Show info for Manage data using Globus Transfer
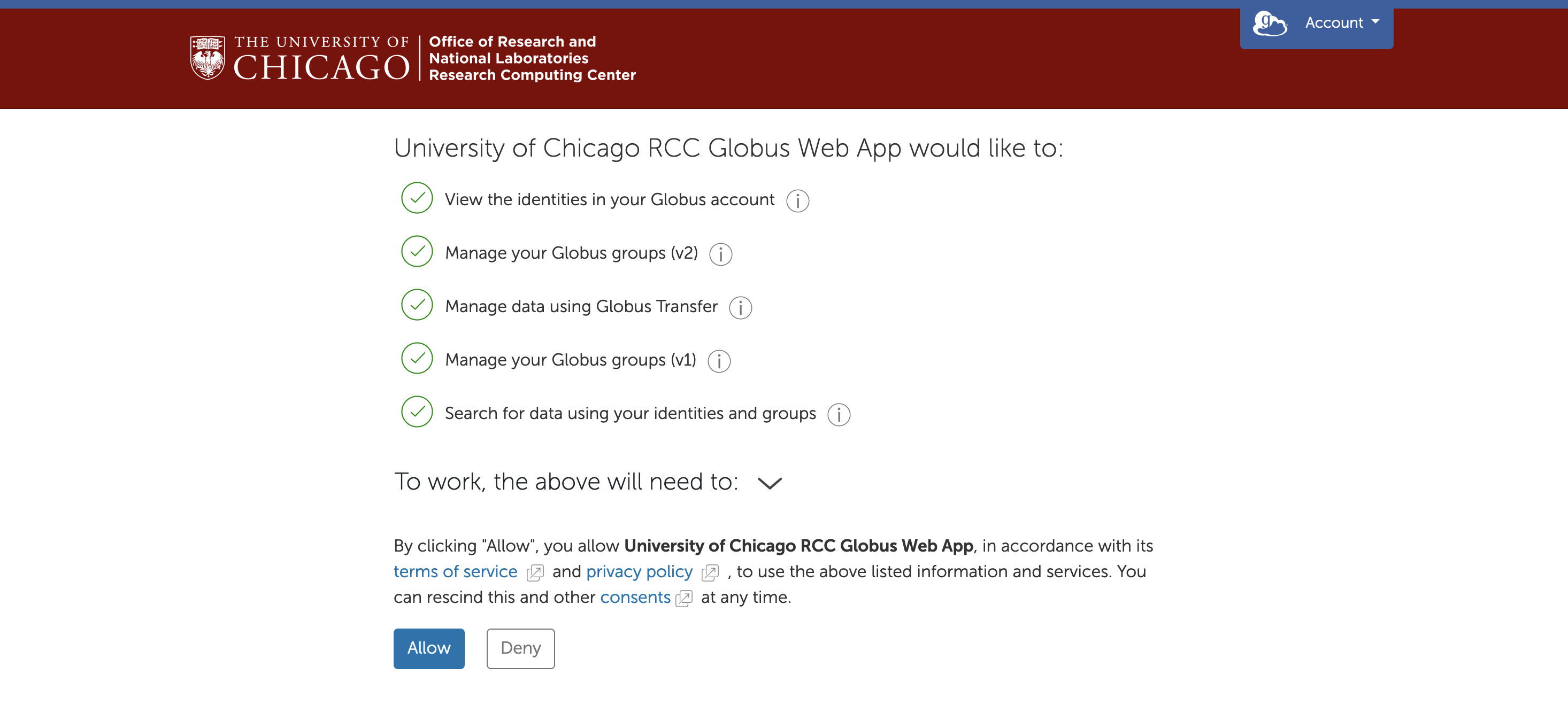 740,308
